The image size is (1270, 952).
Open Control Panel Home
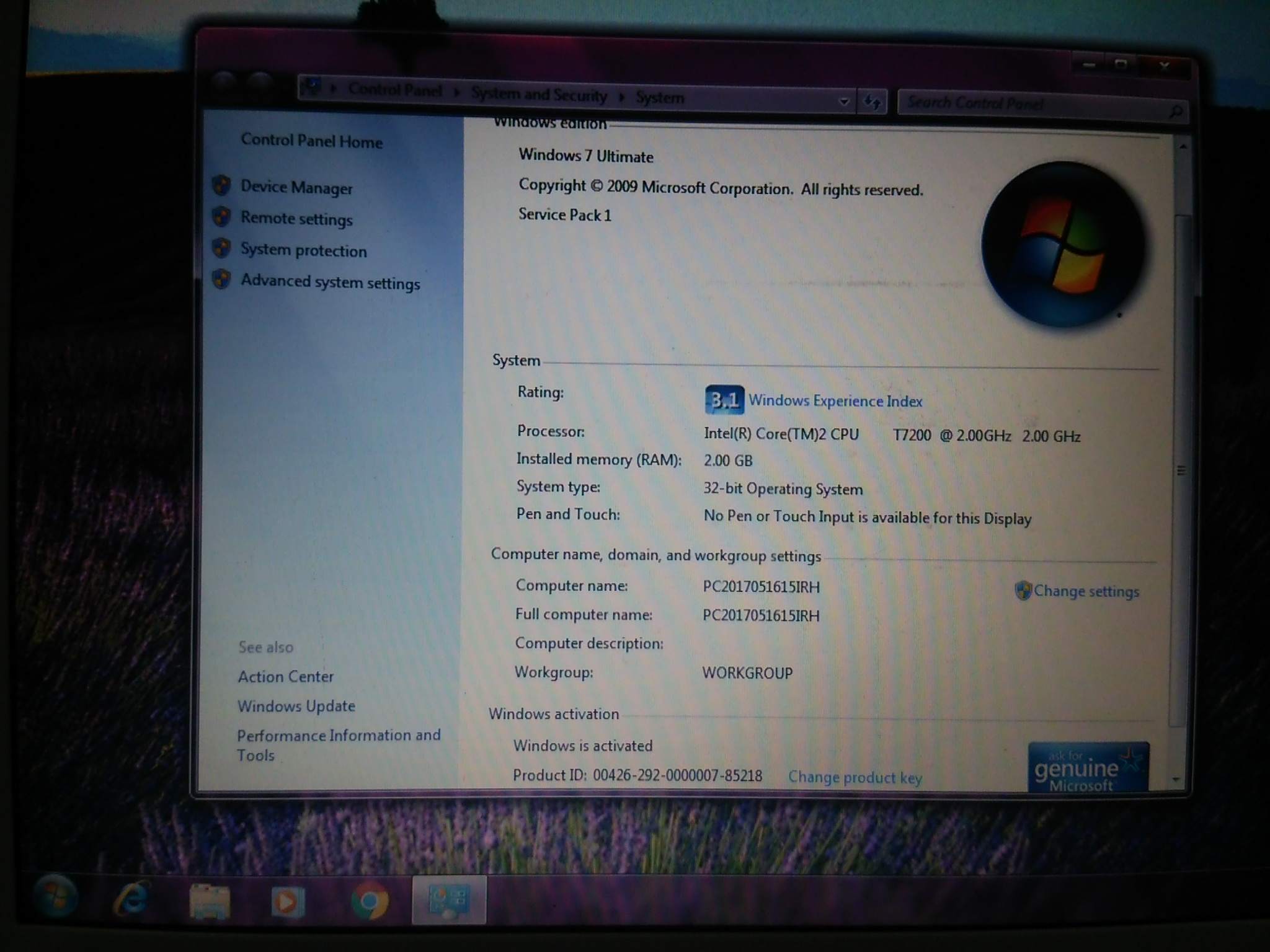[311, 141]
